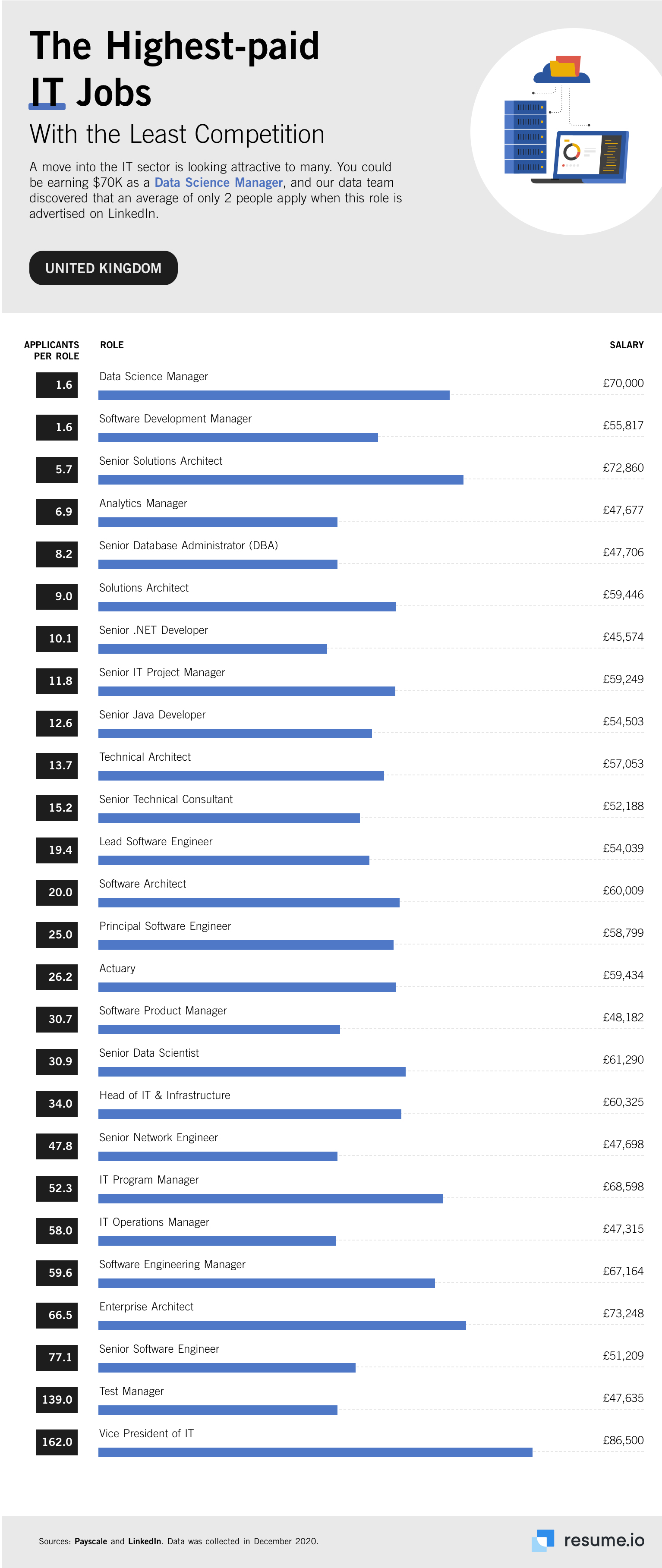The image size is (662, 1568).
Task: Click the IT Program Manager salary bar
Action: [271, 1199]
